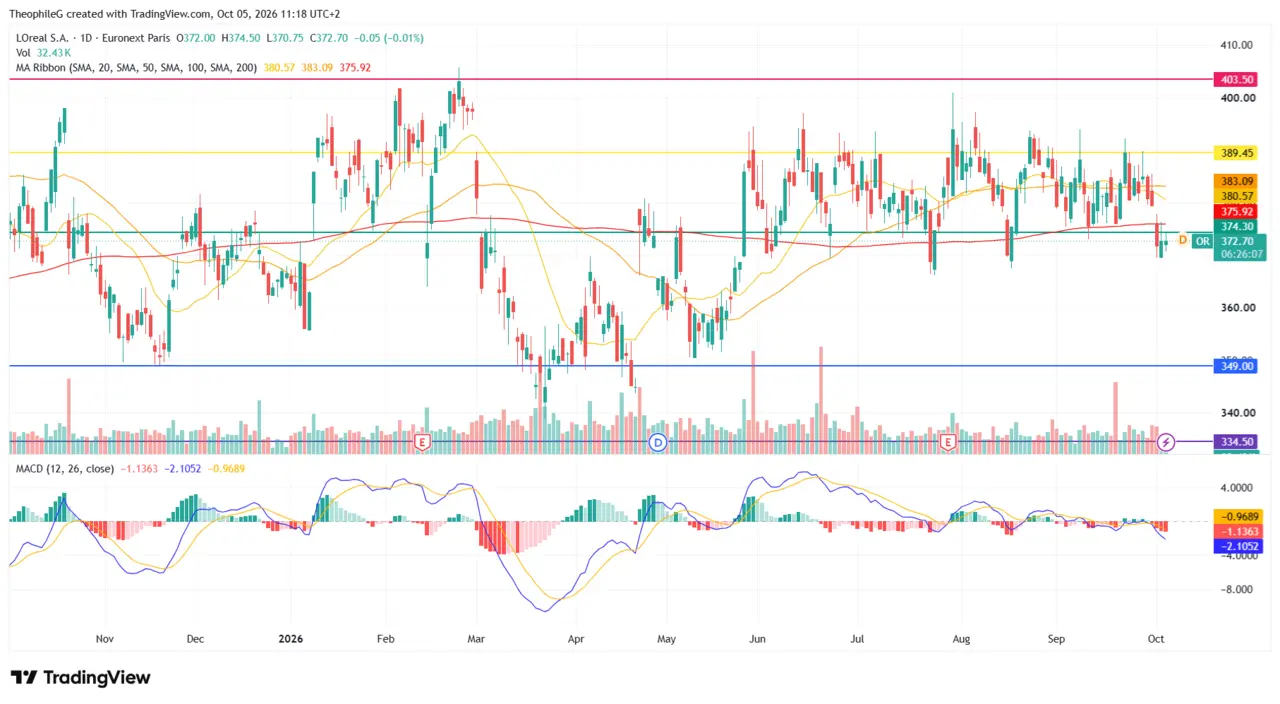Click the 2026 label on time axis
This screenshot has width=1280, height=704.
coord(291,637)
